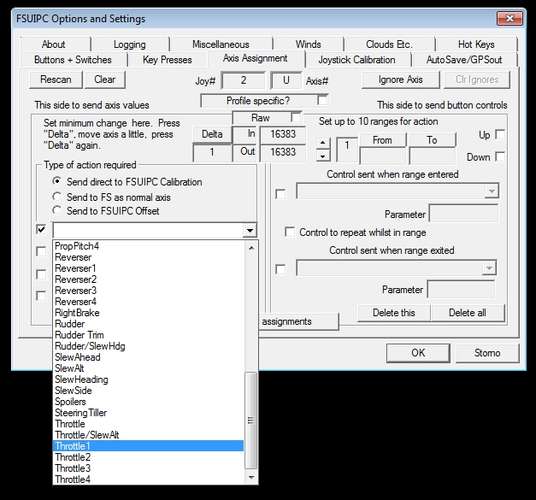Click the Delete all button
Screen dimensions: 536x500
[x=467, y=313]
